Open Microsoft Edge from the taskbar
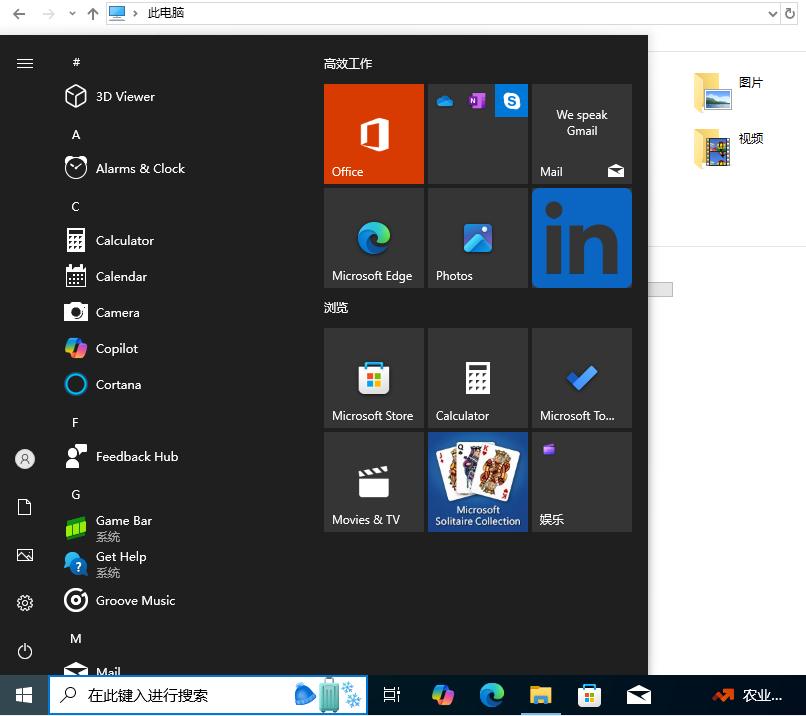This screenshot has height=716, width=806. click(x=491, y=695)
